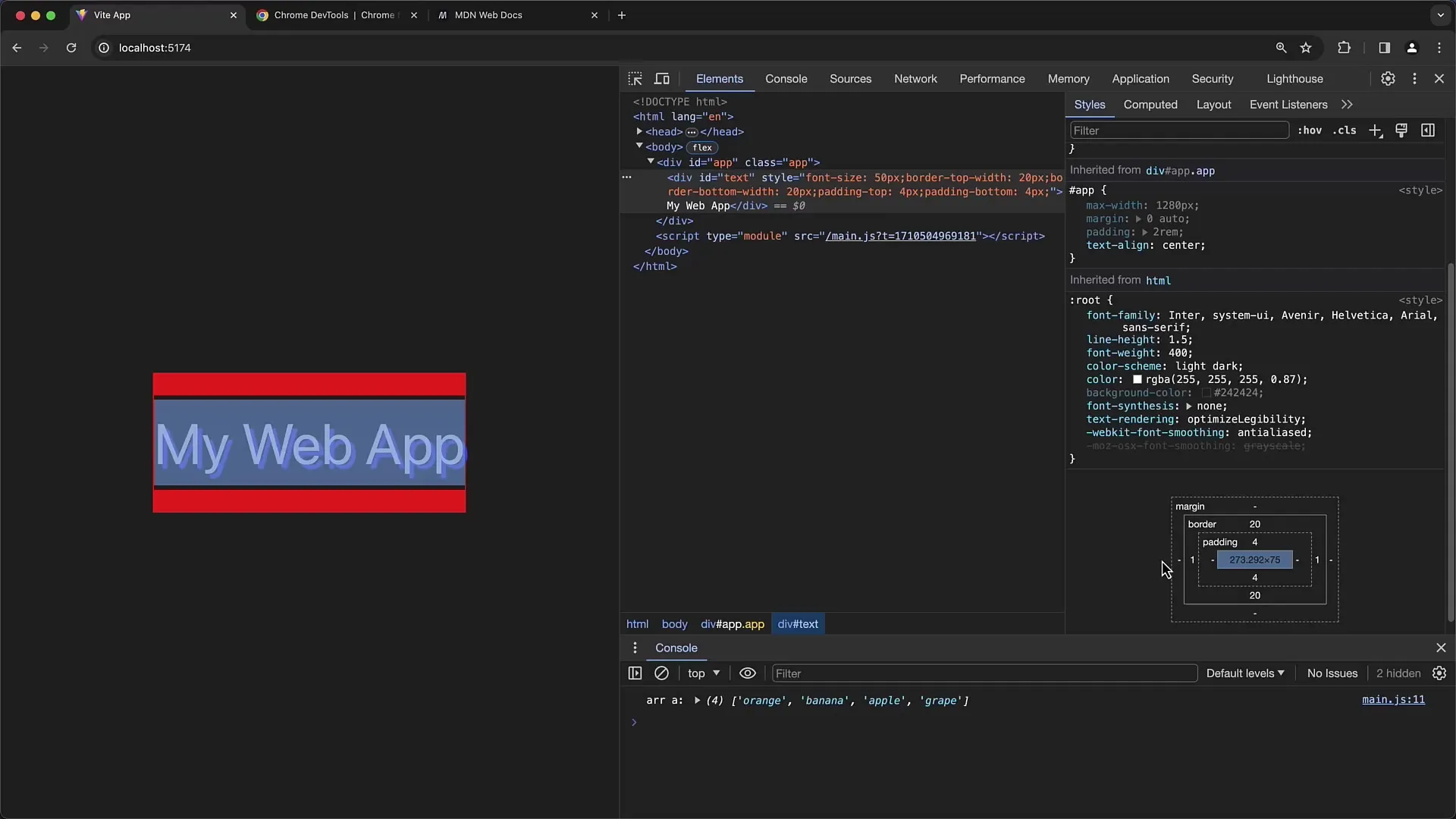Open console settings gear icon
This screenshot has height=819, width=1456.
1439,673
